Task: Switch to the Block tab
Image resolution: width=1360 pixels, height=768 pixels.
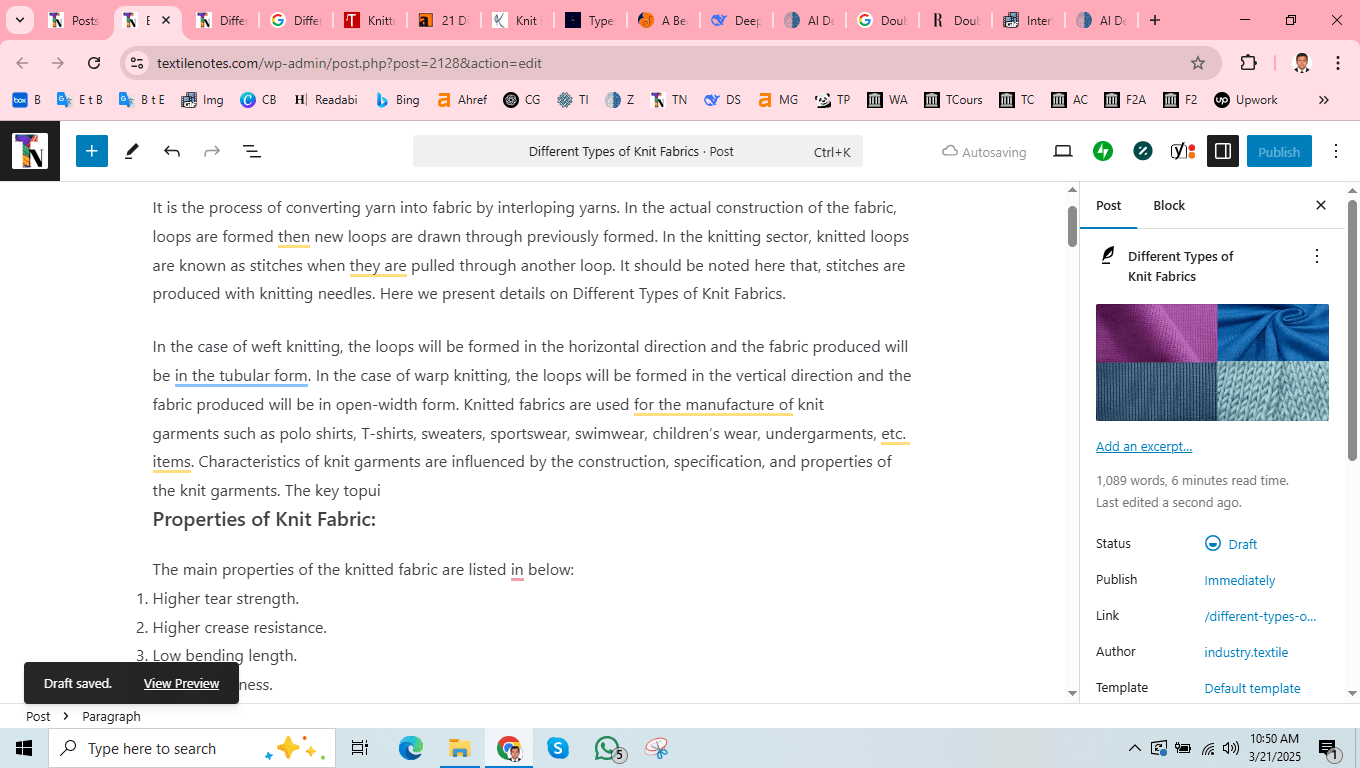Action: click(1168, 205)
